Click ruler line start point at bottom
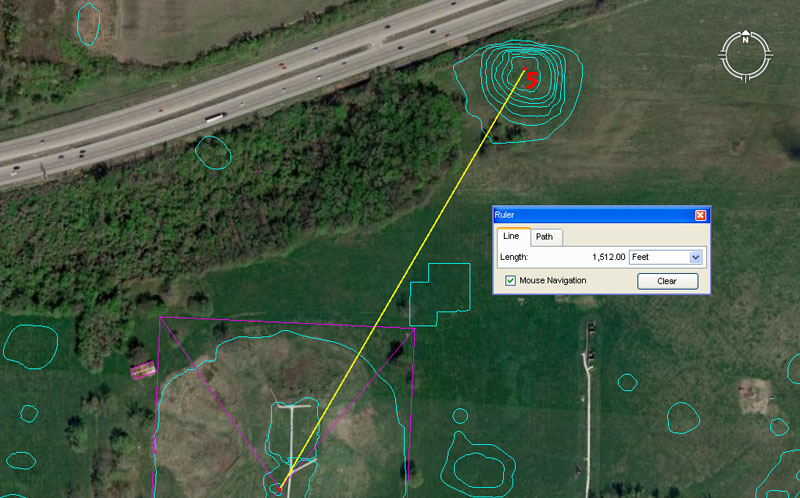 pyautogui.click(x=280, y=487)
